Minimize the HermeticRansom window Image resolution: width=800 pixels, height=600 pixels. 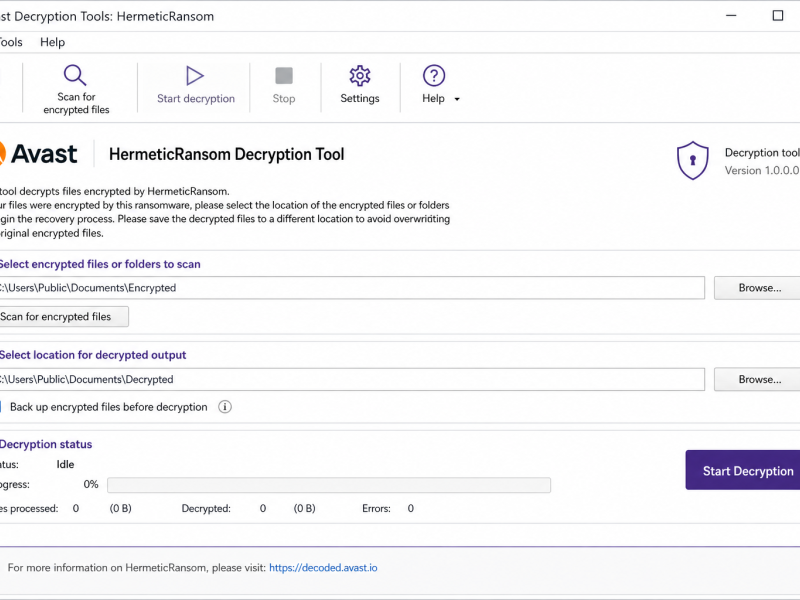[x=731, y=16]
